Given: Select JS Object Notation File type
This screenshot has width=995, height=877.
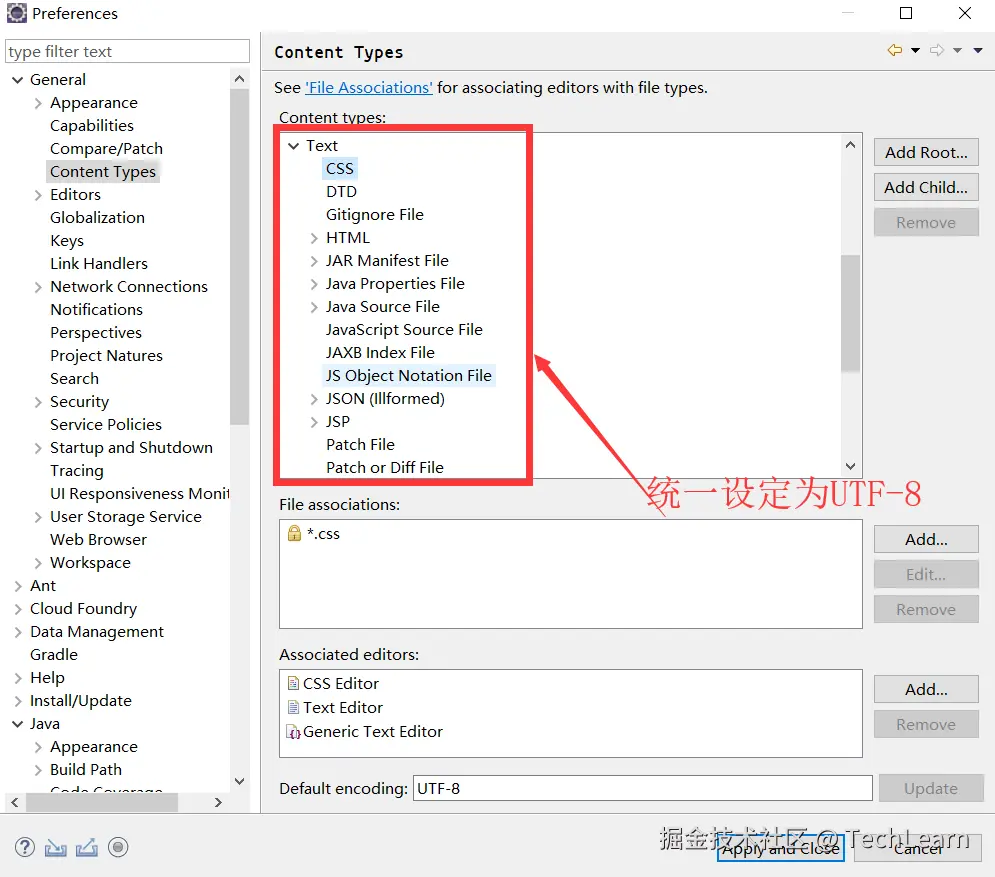Looking at the screenshot, I should click(x=409, y=376).
